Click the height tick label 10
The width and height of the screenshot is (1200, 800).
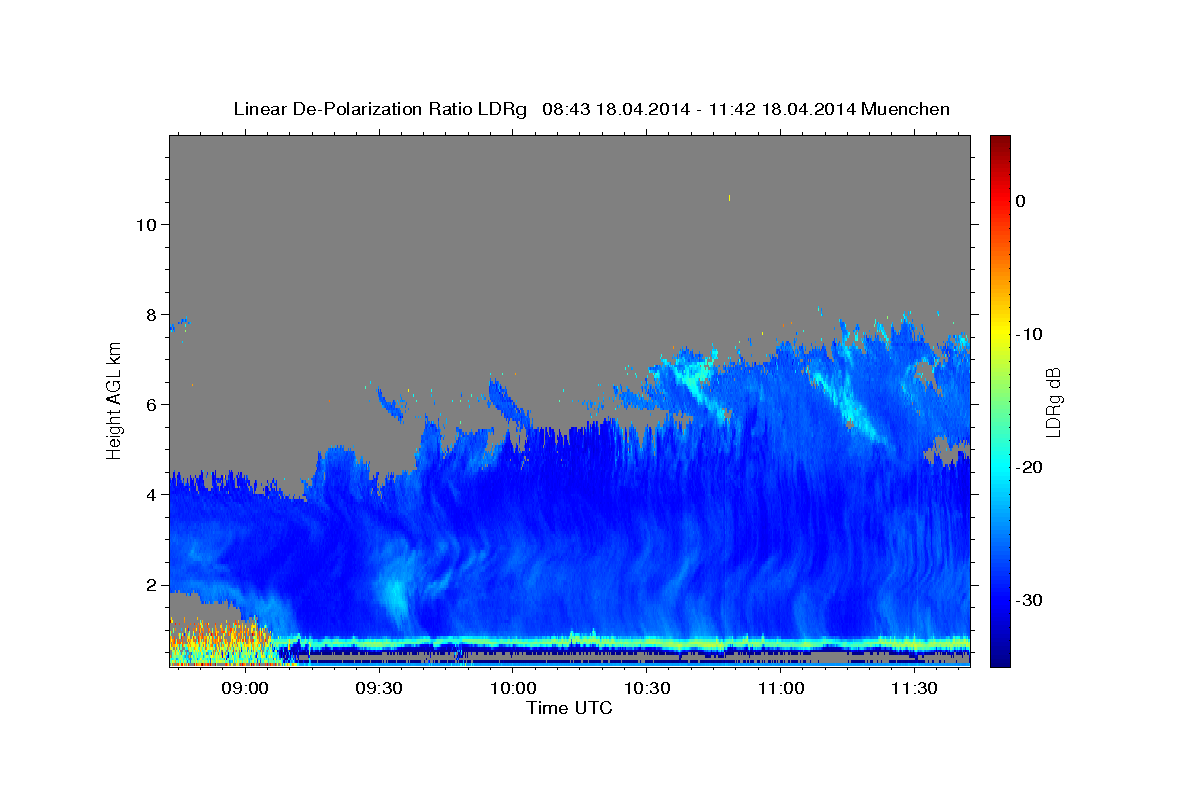(x=145, y=224)
